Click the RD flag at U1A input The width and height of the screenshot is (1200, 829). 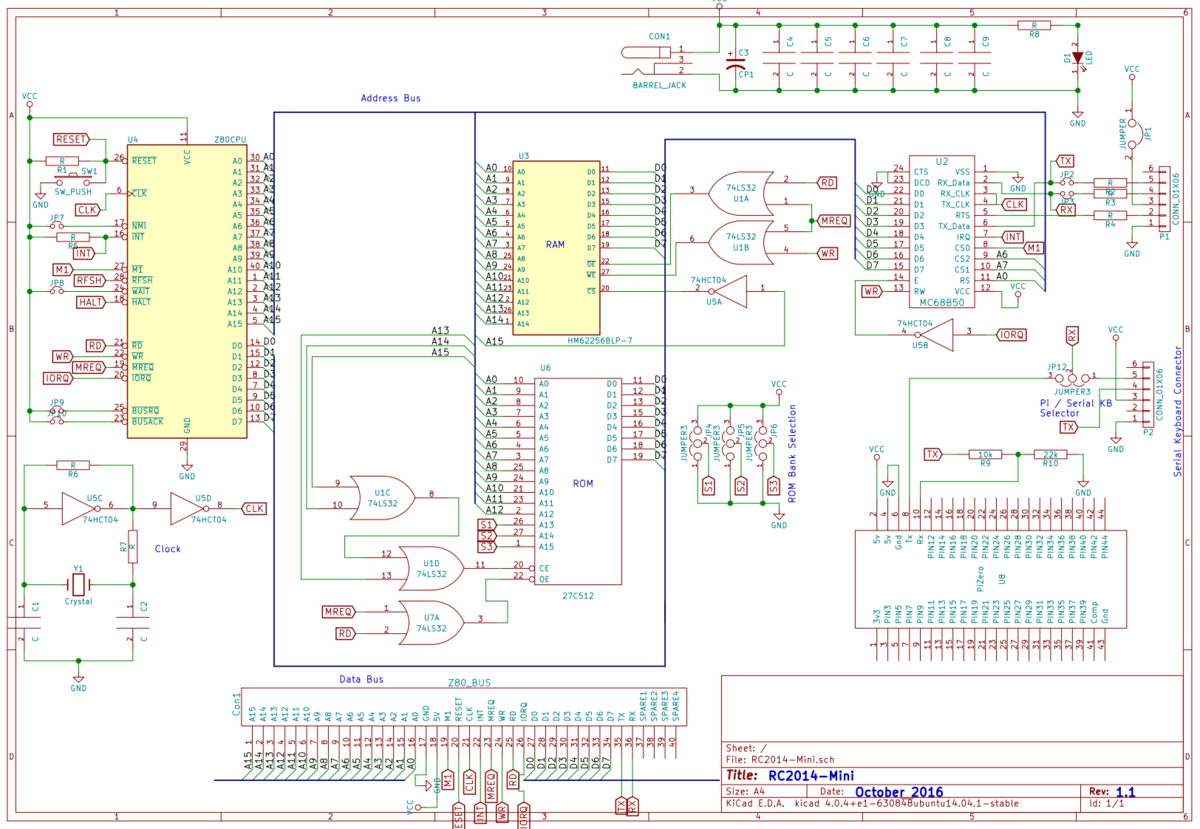[x=826, y=183]
